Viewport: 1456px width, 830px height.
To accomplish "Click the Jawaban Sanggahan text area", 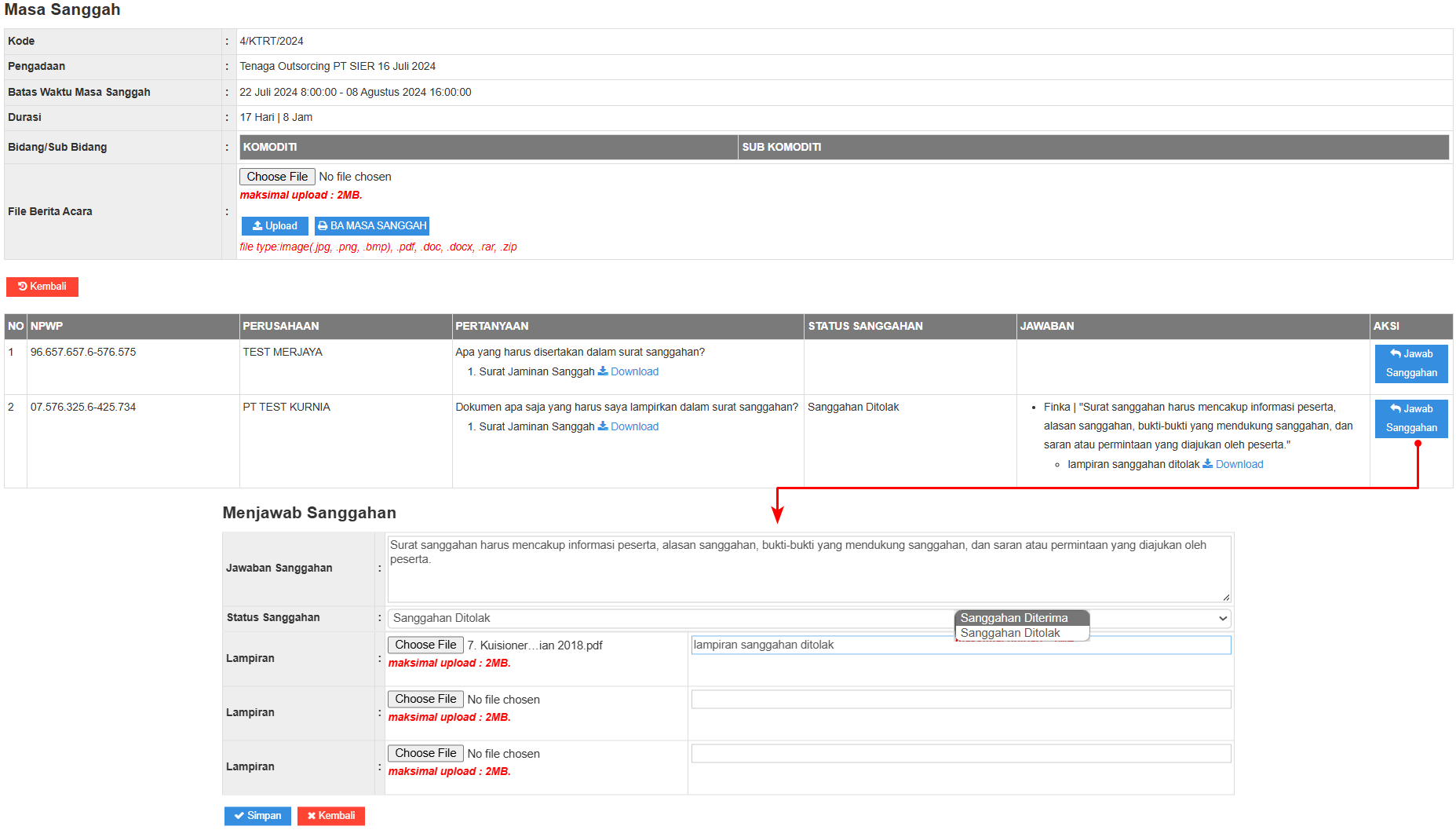I will (x=808, y=569).
